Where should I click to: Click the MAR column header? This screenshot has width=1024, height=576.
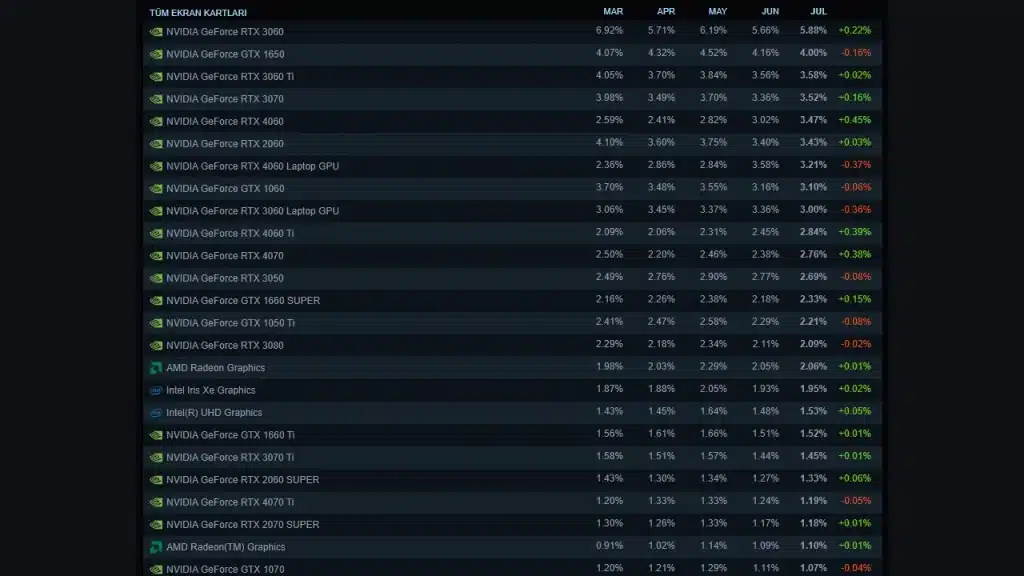pyautogui.click(x=613, y=12)
